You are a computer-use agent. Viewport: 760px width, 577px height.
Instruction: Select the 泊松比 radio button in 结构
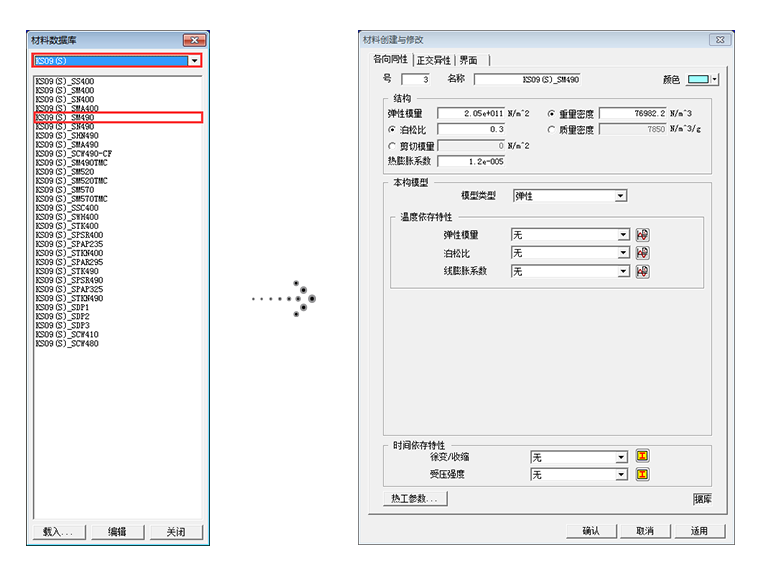tap(392, 129)
